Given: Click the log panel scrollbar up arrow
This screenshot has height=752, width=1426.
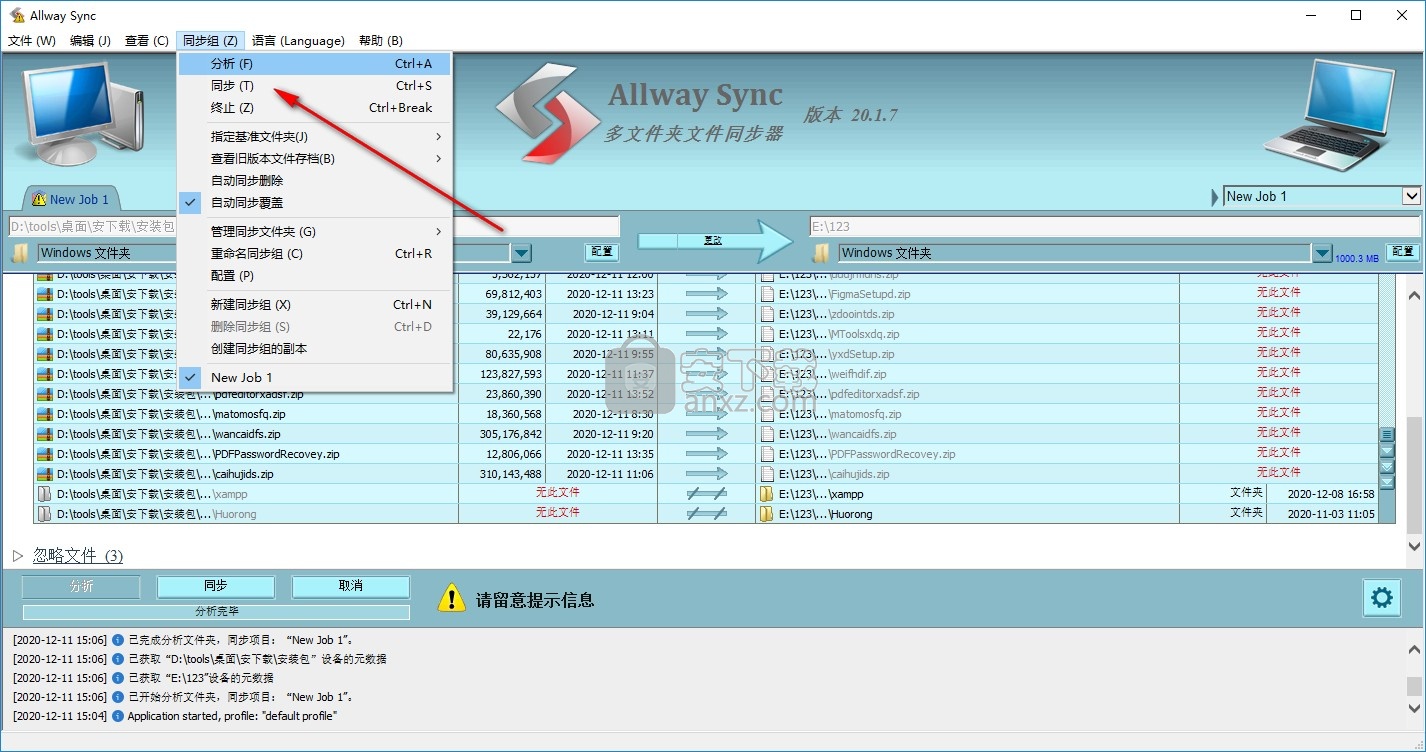Looking at the screenshot, I should (1414, 649).
